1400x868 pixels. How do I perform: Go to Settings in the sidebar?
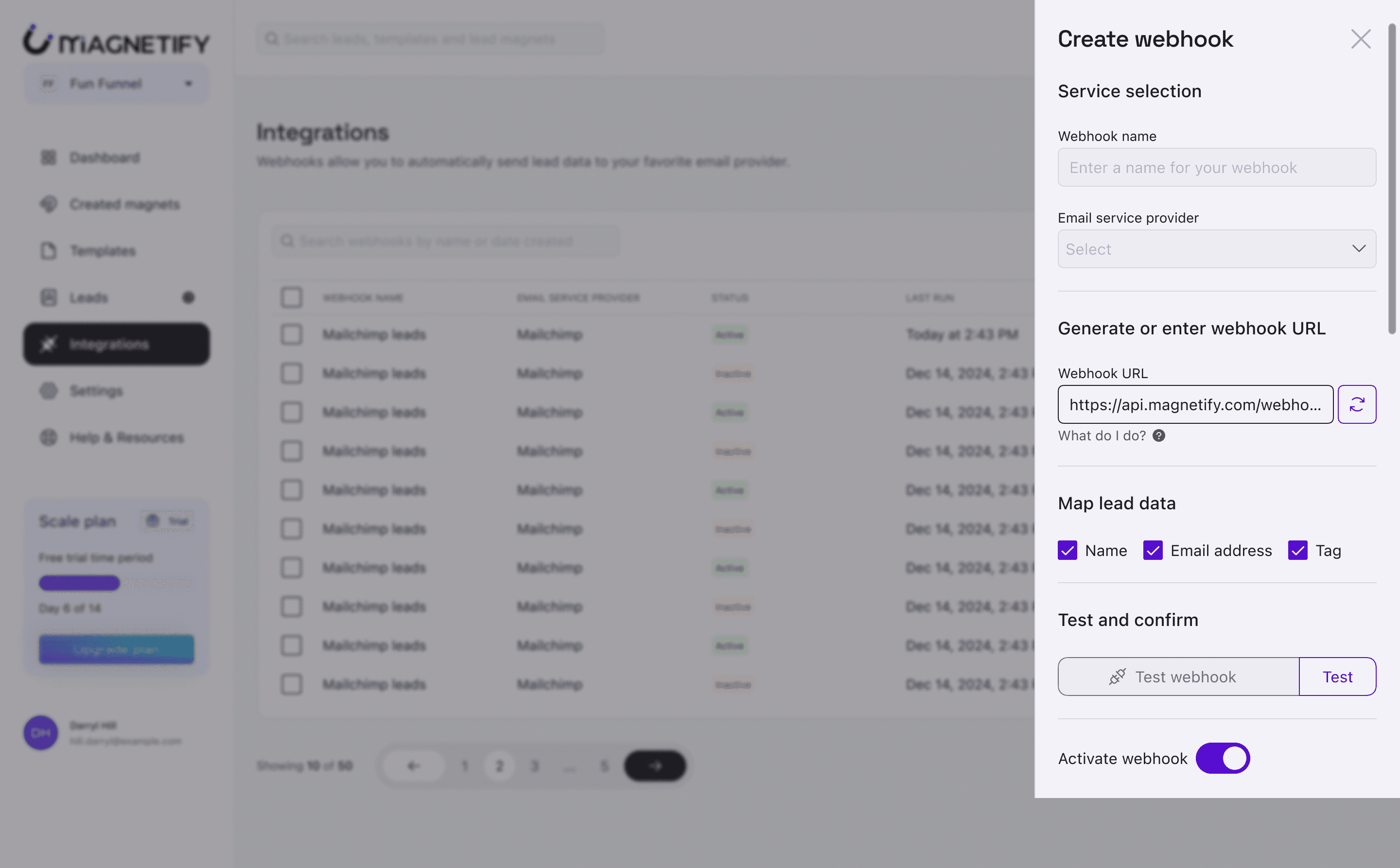[x=96, y=391]
